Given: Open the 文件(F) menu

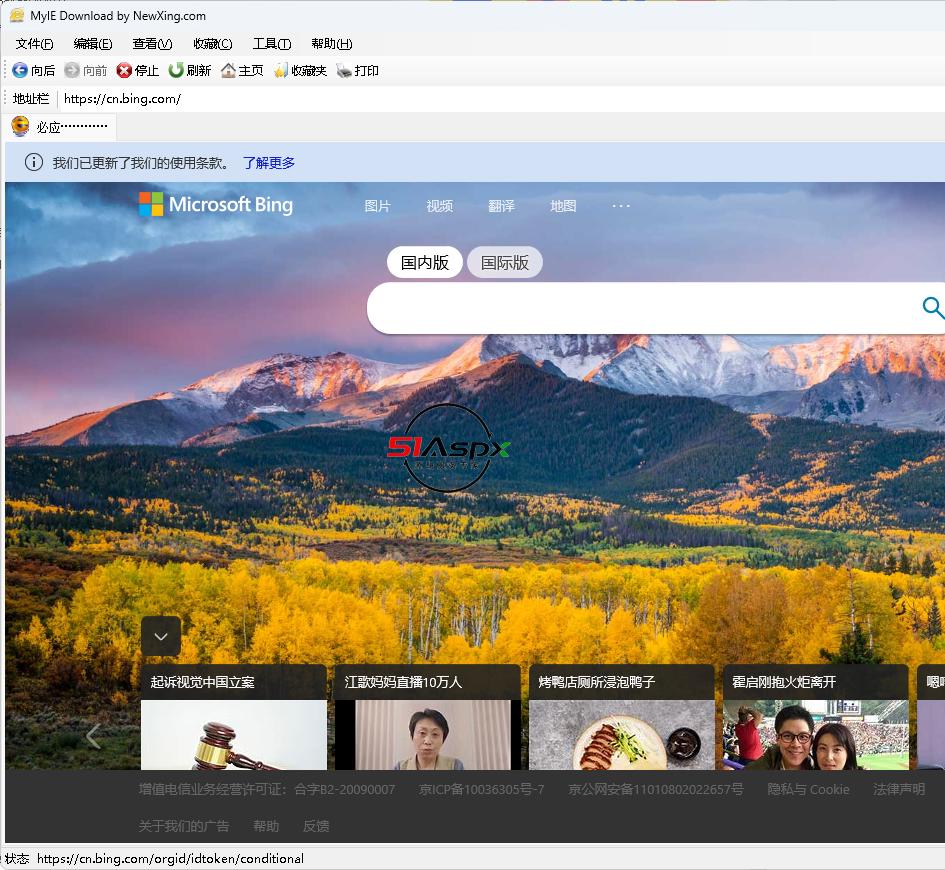Looking at the screenshot, I should click(x=34, y=44).
